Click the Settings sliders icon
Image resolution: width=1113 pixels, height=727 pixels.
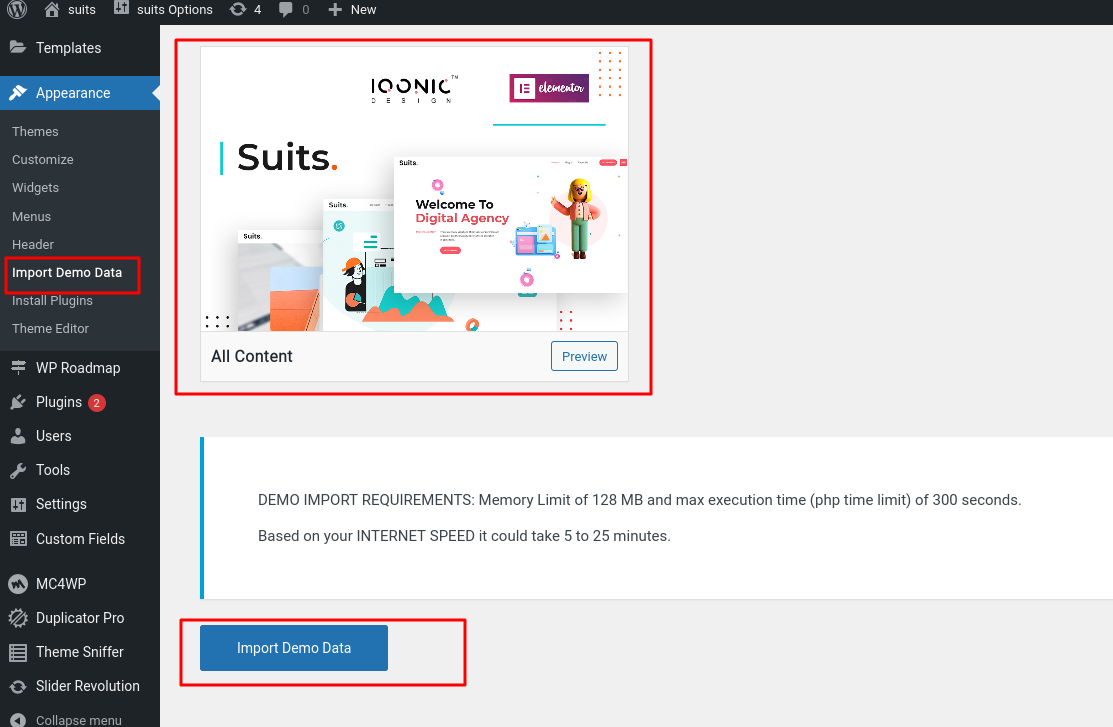point(18,504)
